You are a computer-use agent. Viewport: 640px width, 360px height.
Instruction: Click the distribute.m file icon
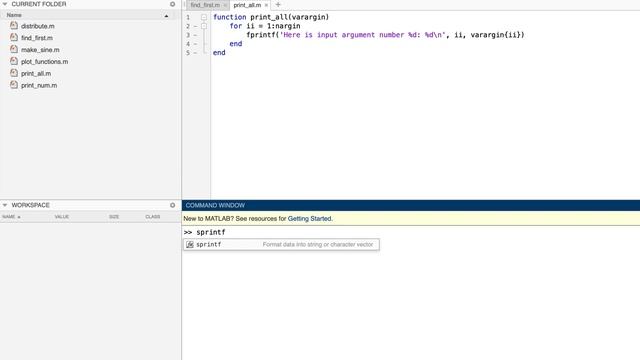[14, 26]
